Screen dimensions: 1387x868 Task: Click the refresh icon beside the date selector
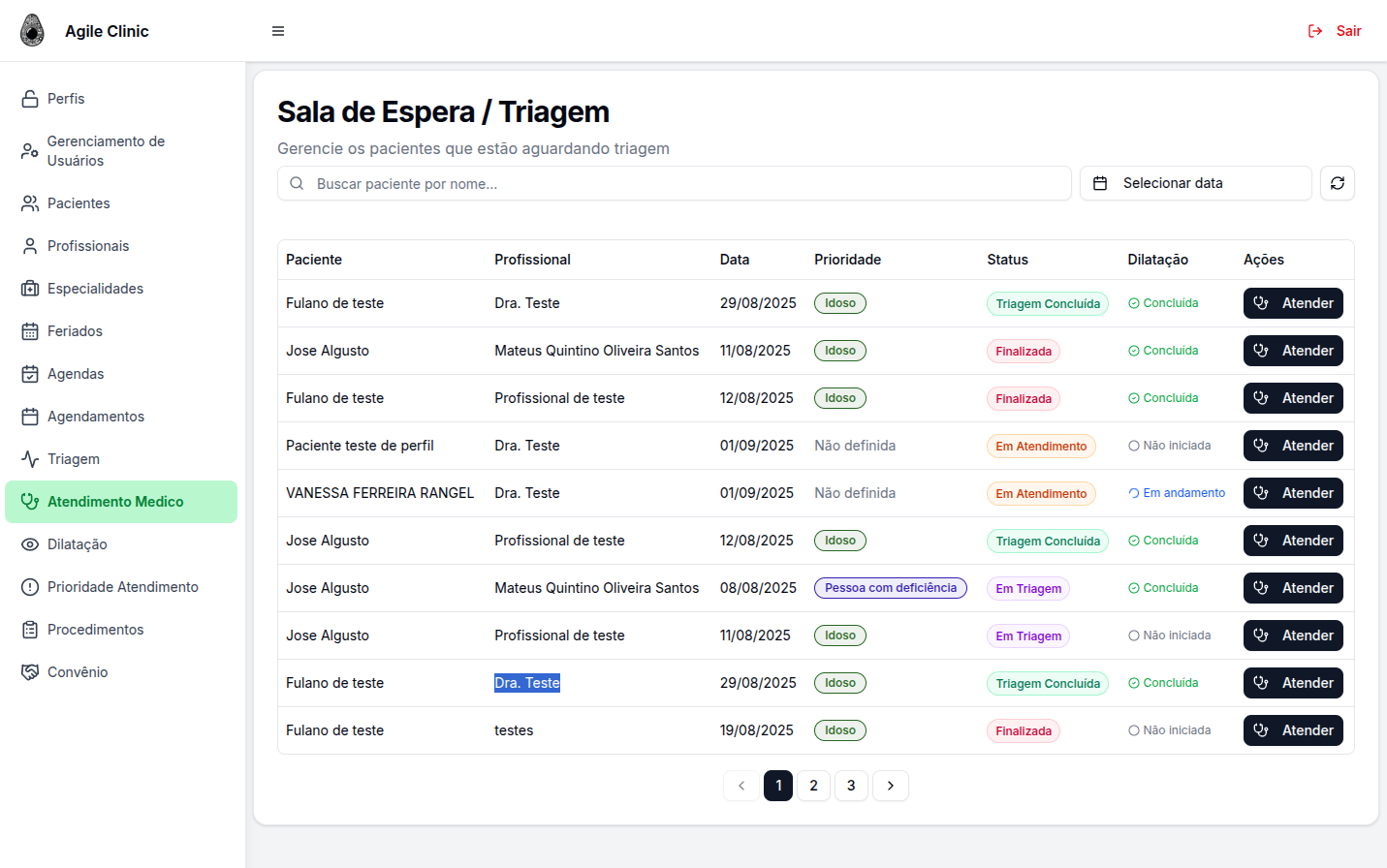[x=1337, y=183]
